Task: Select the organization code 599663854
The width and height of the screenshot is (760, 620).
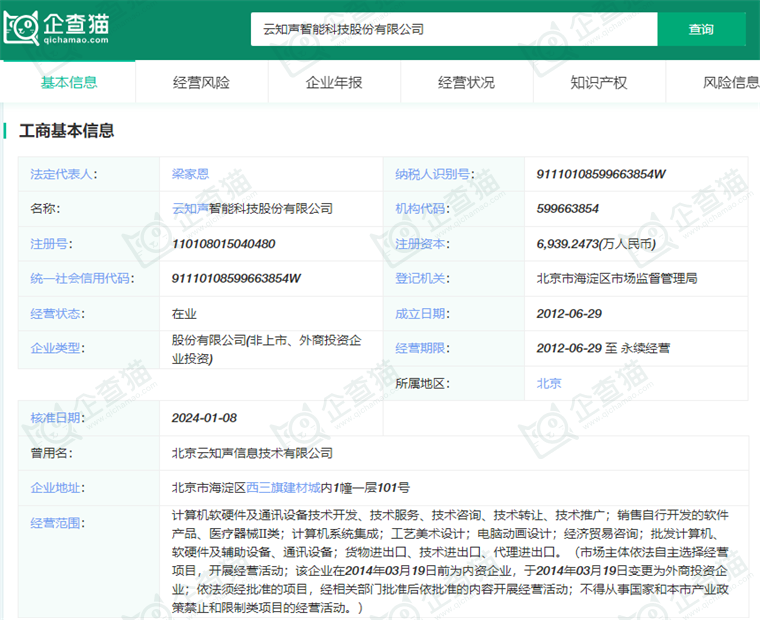Action: 568,209
